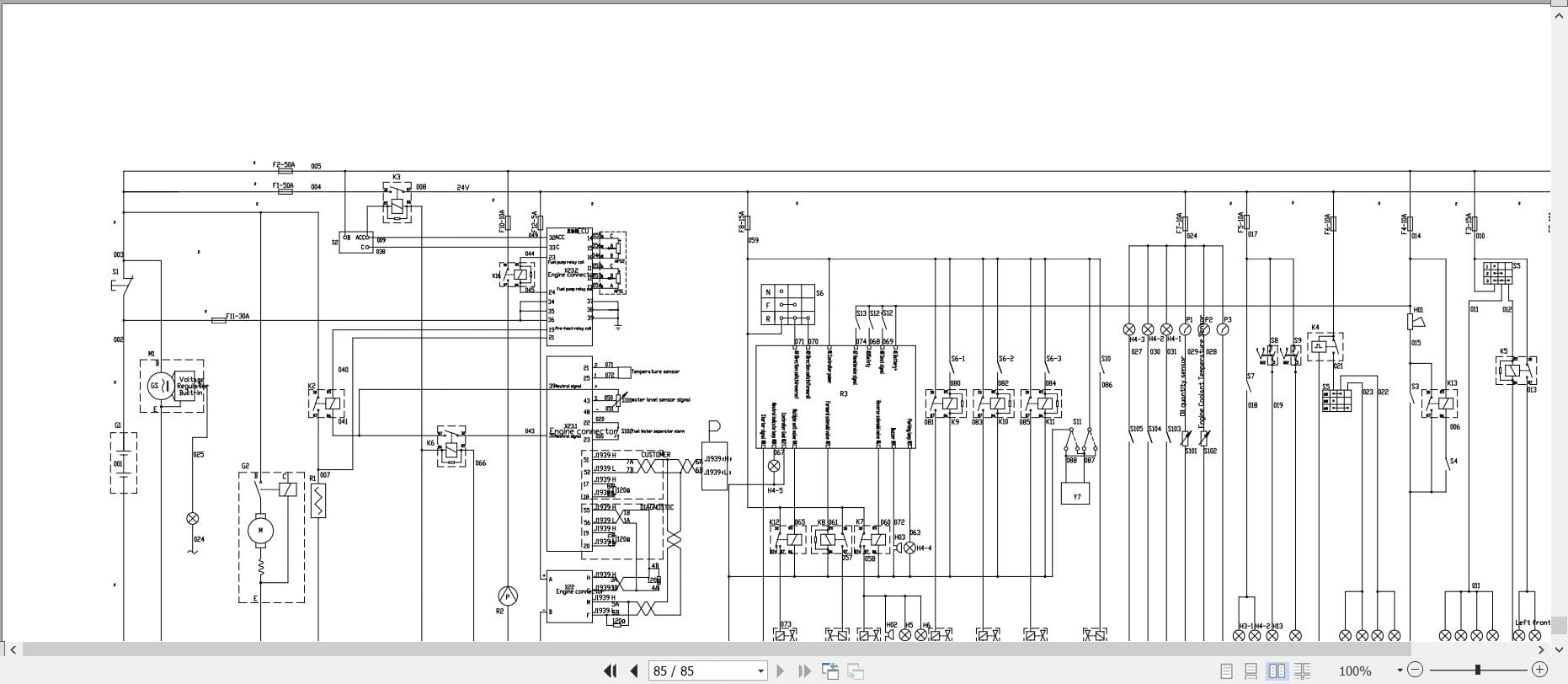Click the CUSTOMER connector label
Screen dimensions: 1568x684
click(656, 455)
